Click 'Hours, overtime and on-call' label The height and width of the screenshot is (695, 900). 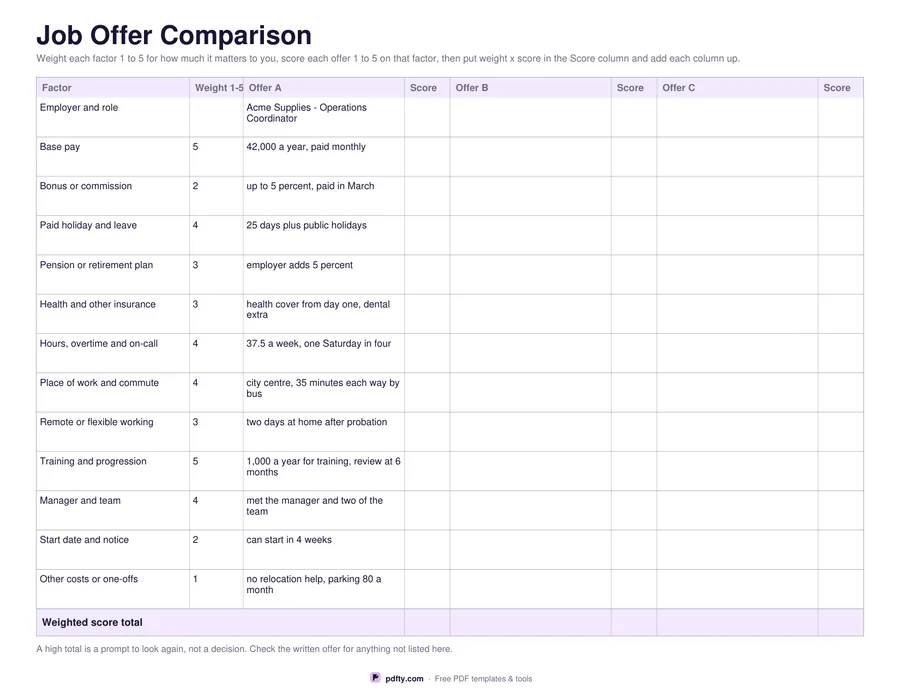(99, 344)
